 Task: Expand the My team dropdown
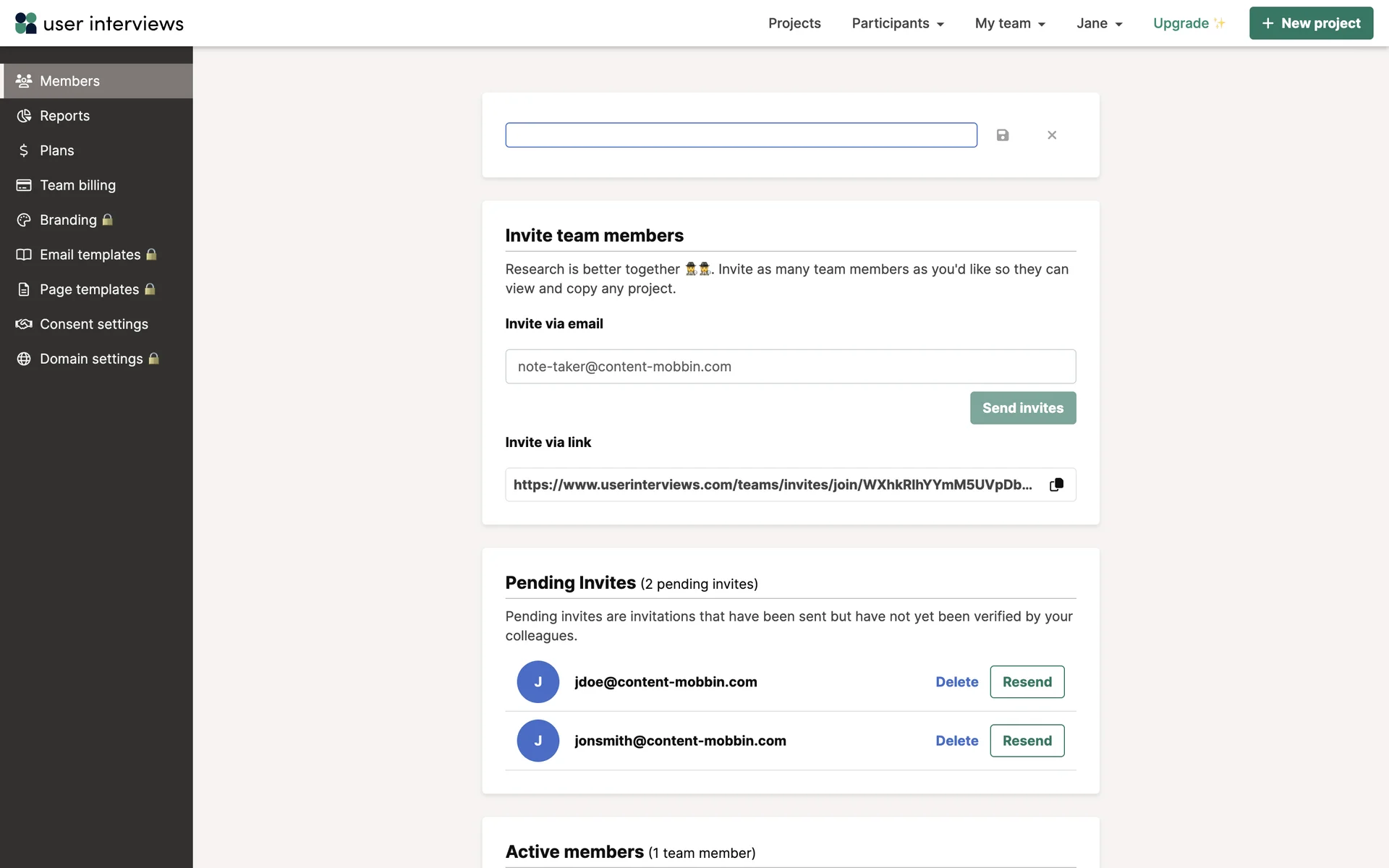[1009, 23]
